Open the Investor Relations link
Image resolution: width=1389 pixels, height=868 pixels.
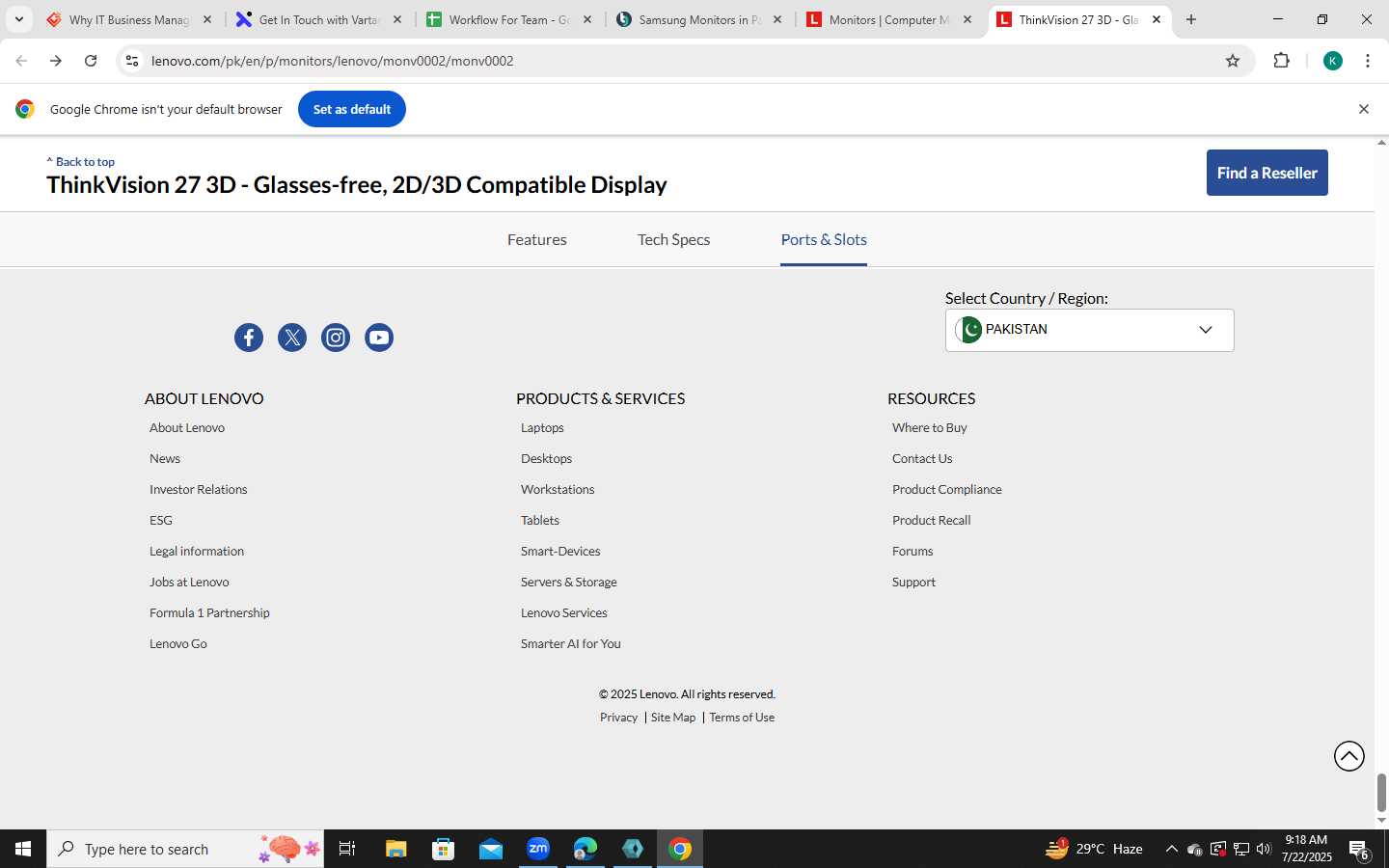[198, 490]
